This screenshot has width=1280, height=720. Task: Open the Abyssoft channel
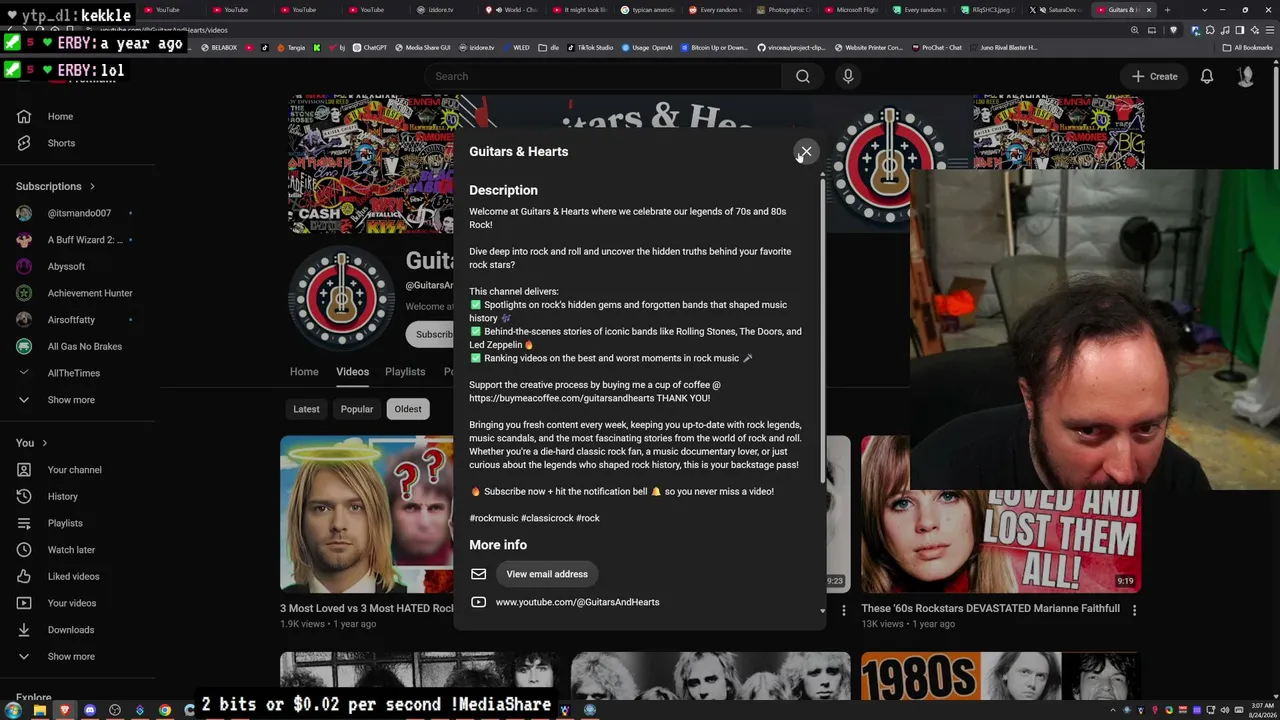[66, 266]
